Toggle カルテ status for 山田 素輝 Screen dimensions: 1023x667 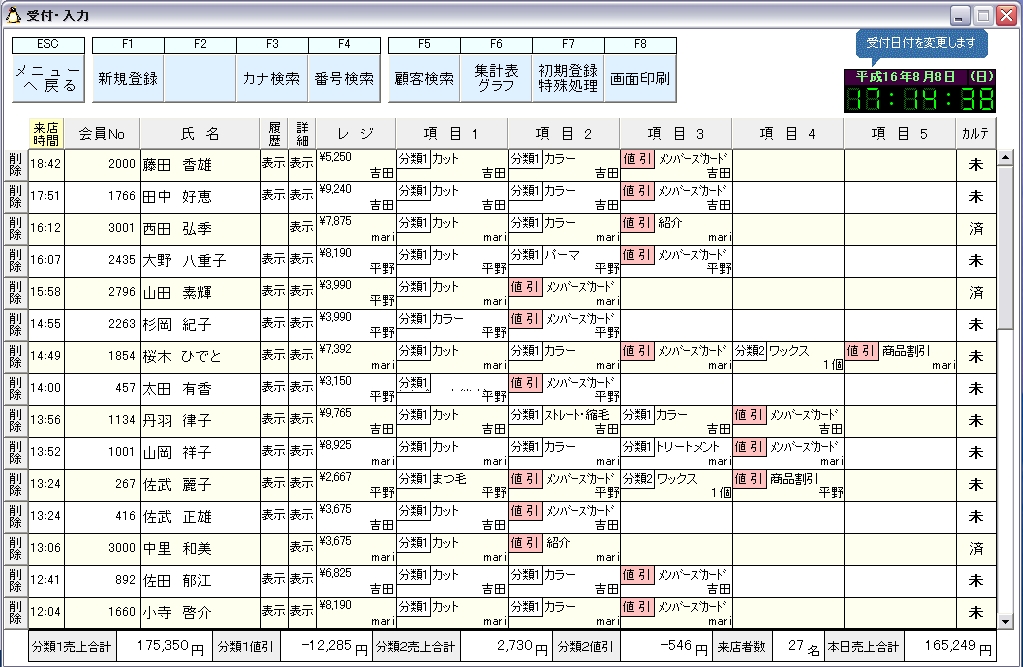pos(976,293)
